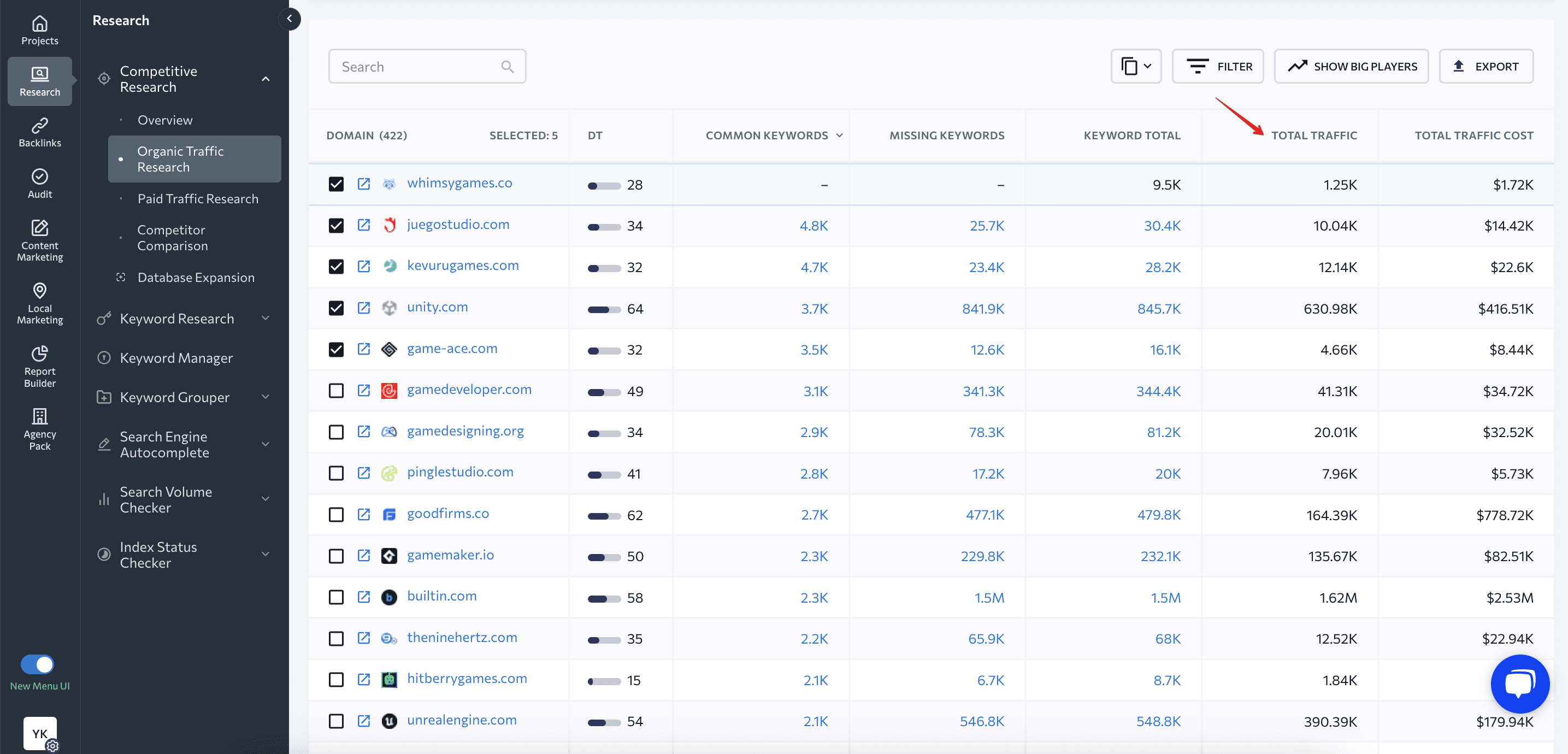The width and height of the screenshot is (1568, 754).
Task: Click the search magnifier icon
Action: point(507,66)
